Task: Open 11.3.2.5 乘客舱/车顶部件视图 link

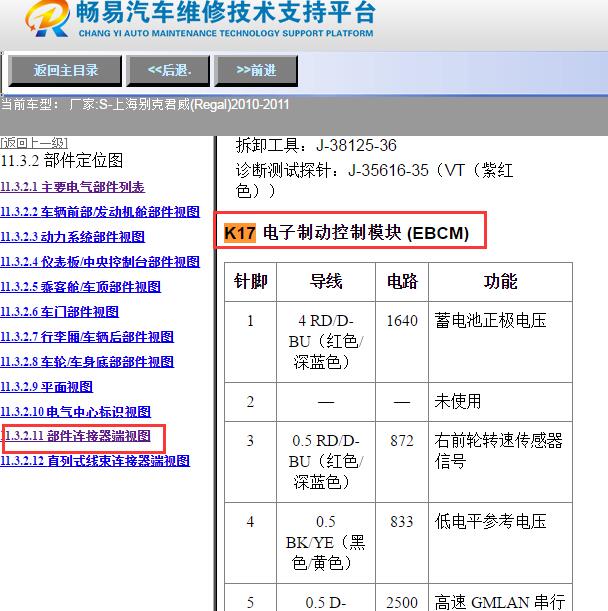Action: 80,287
